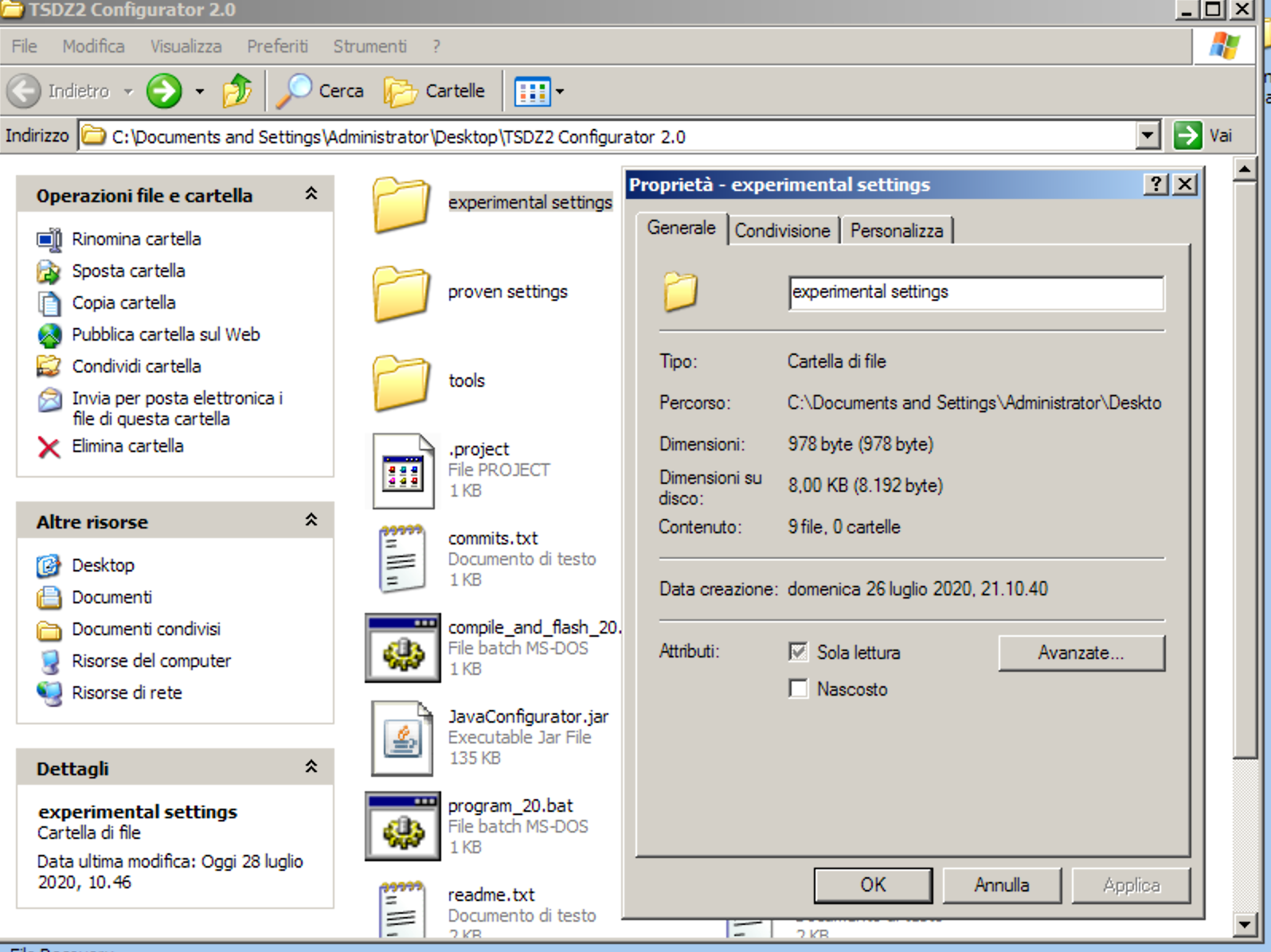1271x952 pixels.
Task: Open the forward history dropdown arrow
Action: click(x=199, y=92)
